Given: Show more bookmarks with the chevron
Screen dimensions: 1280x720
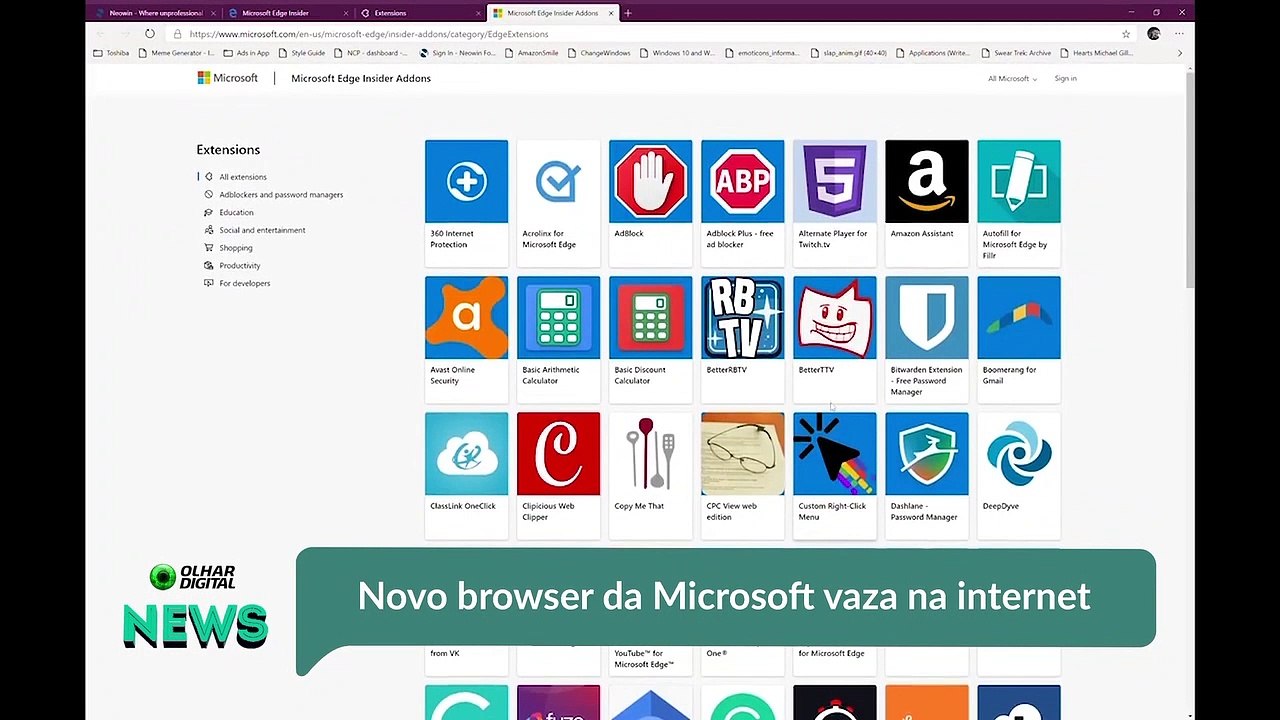Looking at the screenshot, I should click(x=1179, y=53).
